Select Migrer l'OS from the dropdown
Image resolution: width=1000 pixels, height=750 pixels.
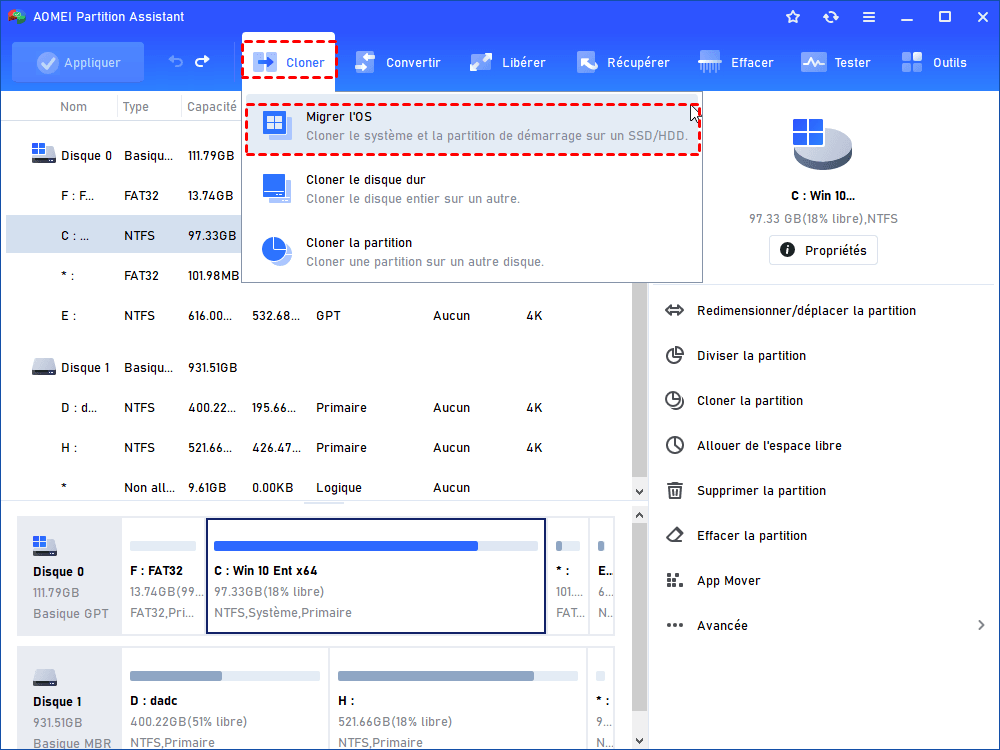[473, 127]
